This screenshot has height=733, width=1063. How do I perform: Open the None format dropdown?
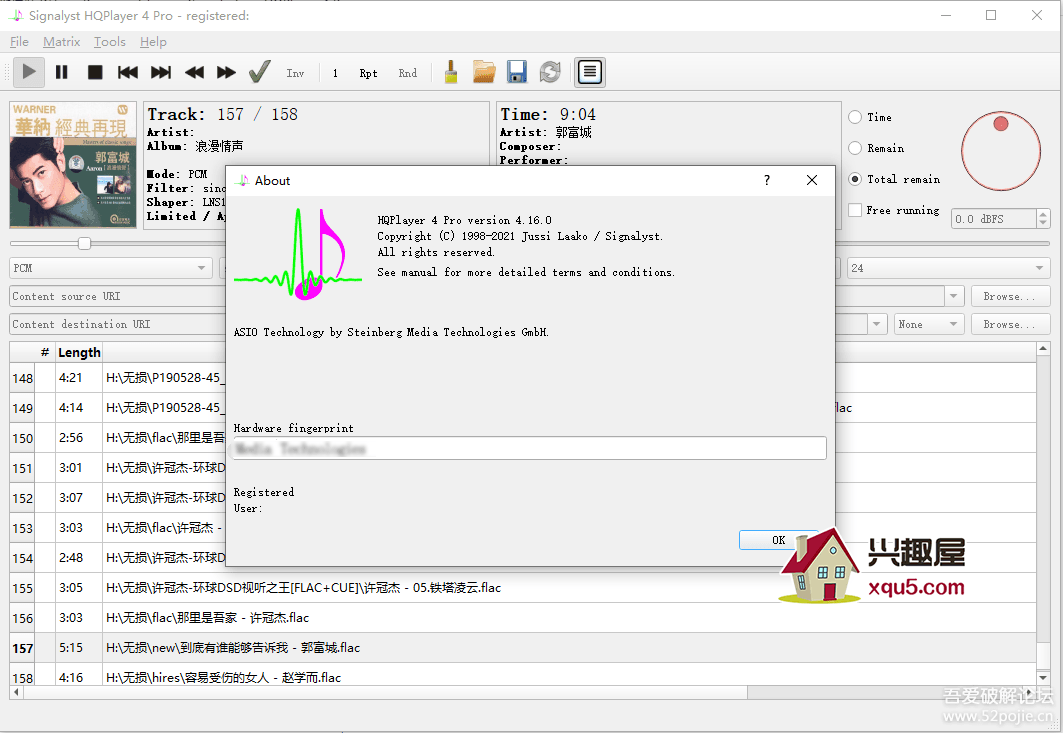tap(929, 324)
